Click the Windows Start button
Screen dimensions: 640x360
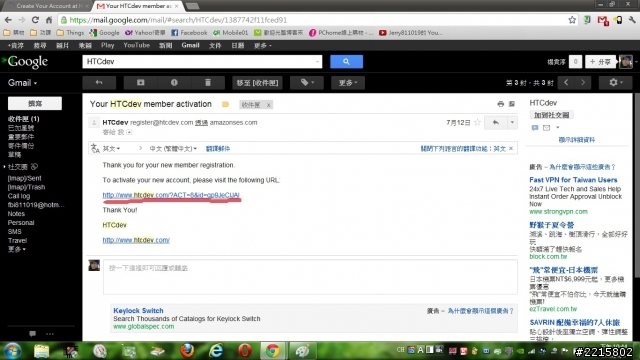point(12,351)
